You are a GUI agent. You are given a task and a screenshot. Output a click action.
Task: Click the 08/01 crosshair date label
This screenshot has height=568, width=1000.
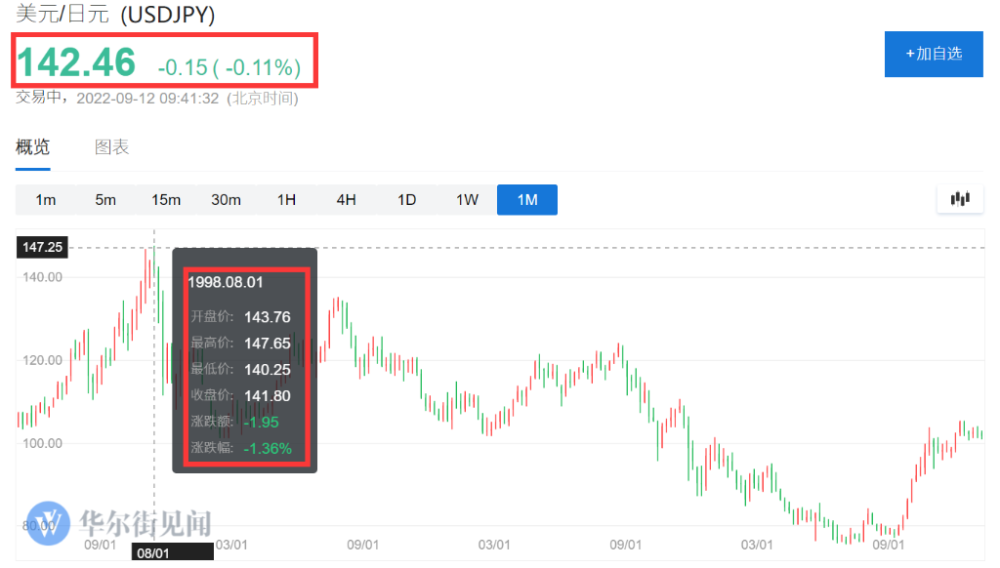tap(153, 552)
